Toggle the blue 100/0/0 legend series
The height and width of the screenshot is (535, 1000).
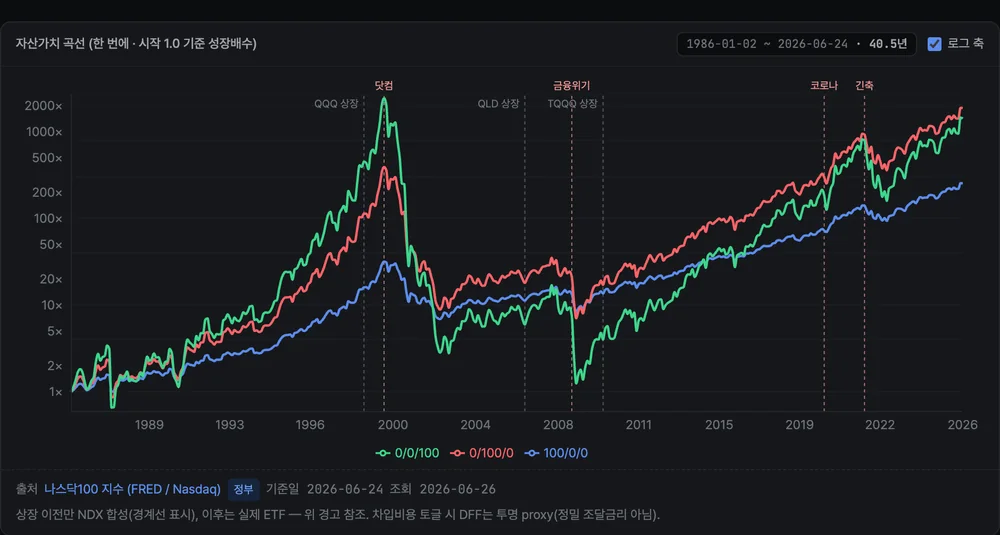click(x=555, y=453)
